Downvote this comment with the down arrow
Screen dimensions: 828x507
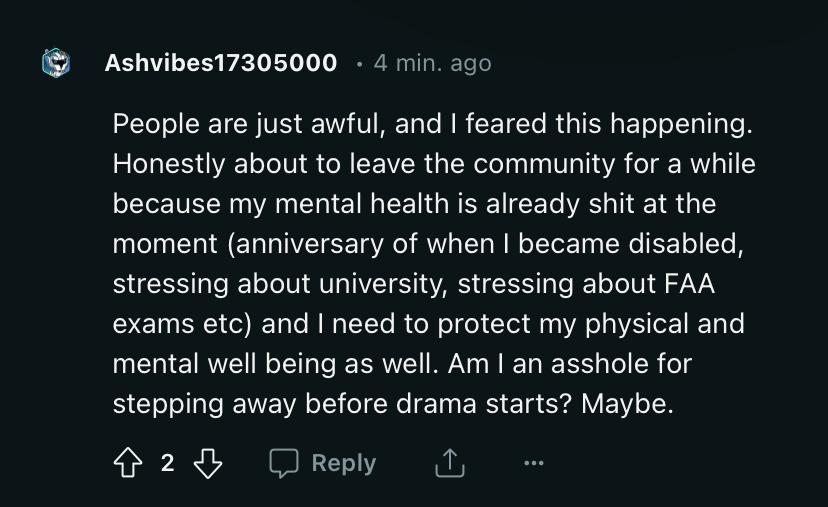click(x=206, y=463)
